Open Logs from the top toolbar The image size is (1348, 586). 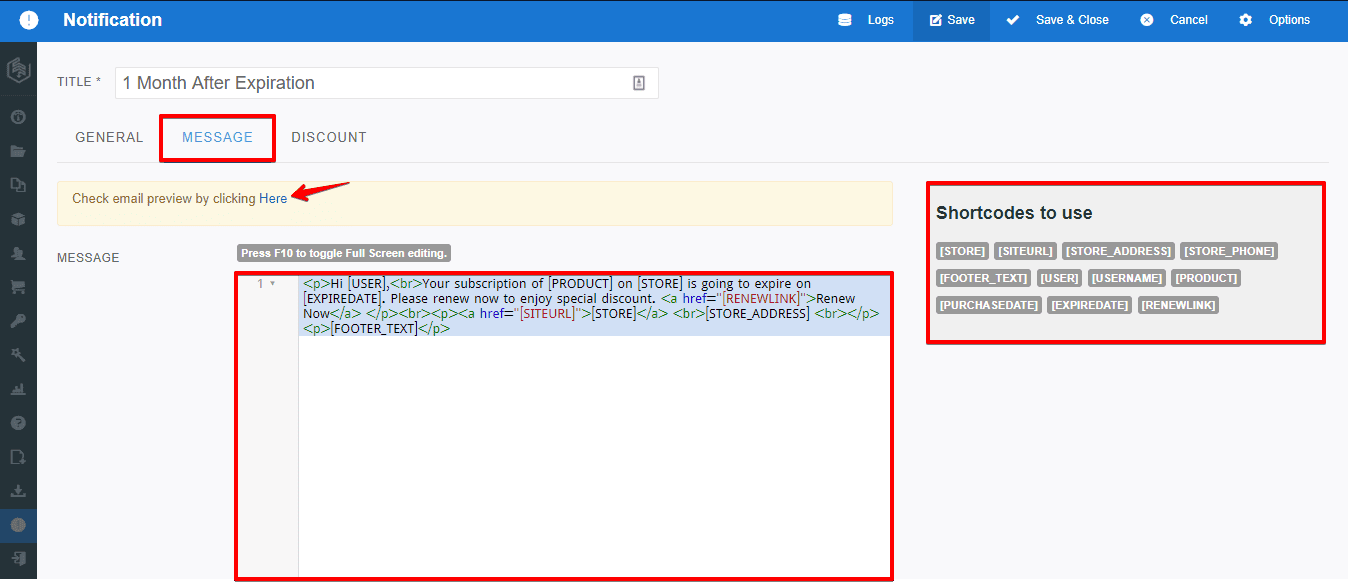click(x=866, y=20)
